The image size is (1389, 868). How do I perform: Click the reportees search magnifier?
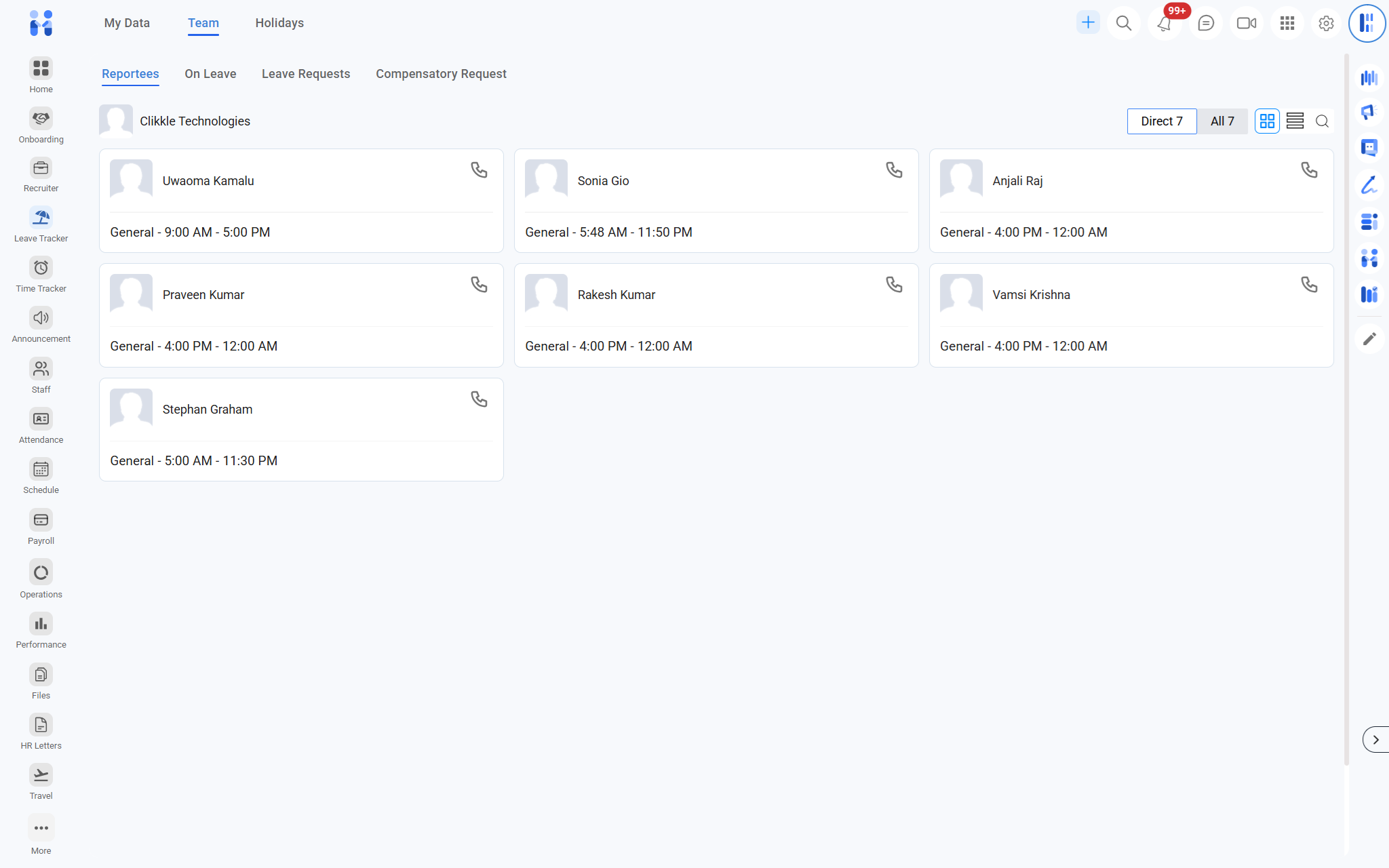point(1322,121)
